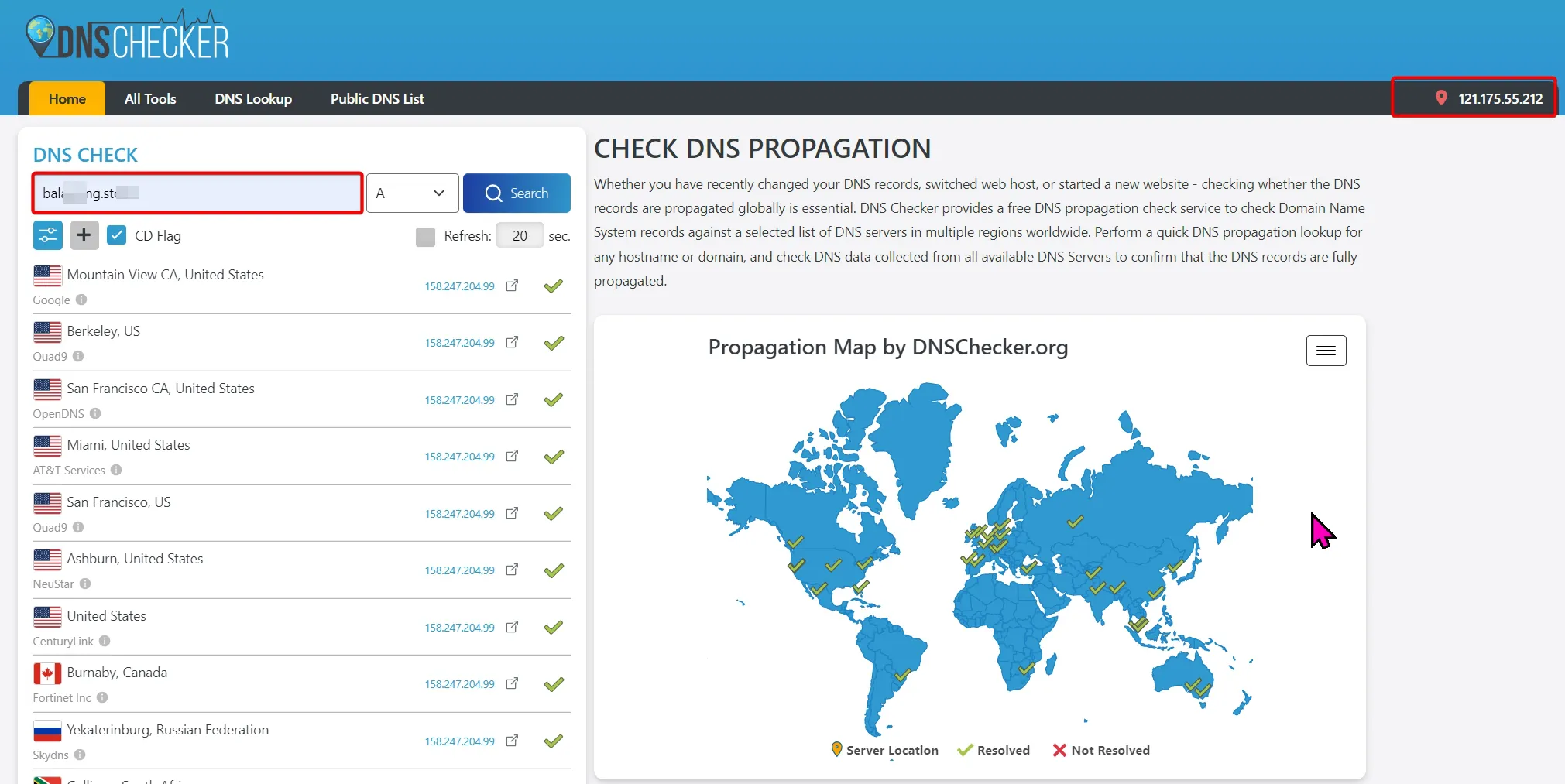
Task: Open the Home tab
Action: tap(67, 98)
